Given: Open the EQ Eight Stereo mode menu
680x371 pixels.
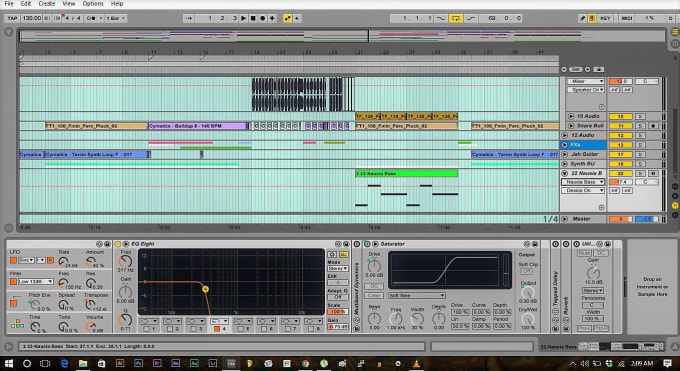Looking at the screenshot, I should [338, 269].
